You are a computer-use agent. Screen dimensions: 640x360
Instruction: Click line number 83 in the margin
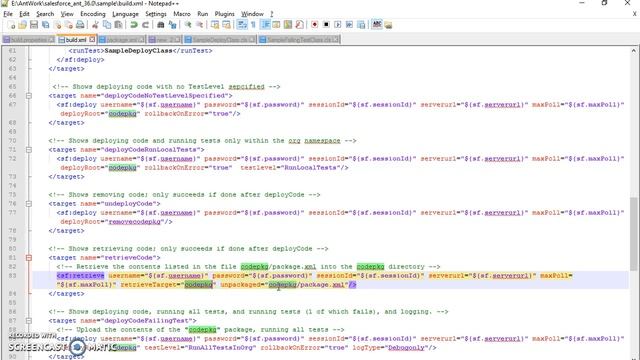coord(12,276)
